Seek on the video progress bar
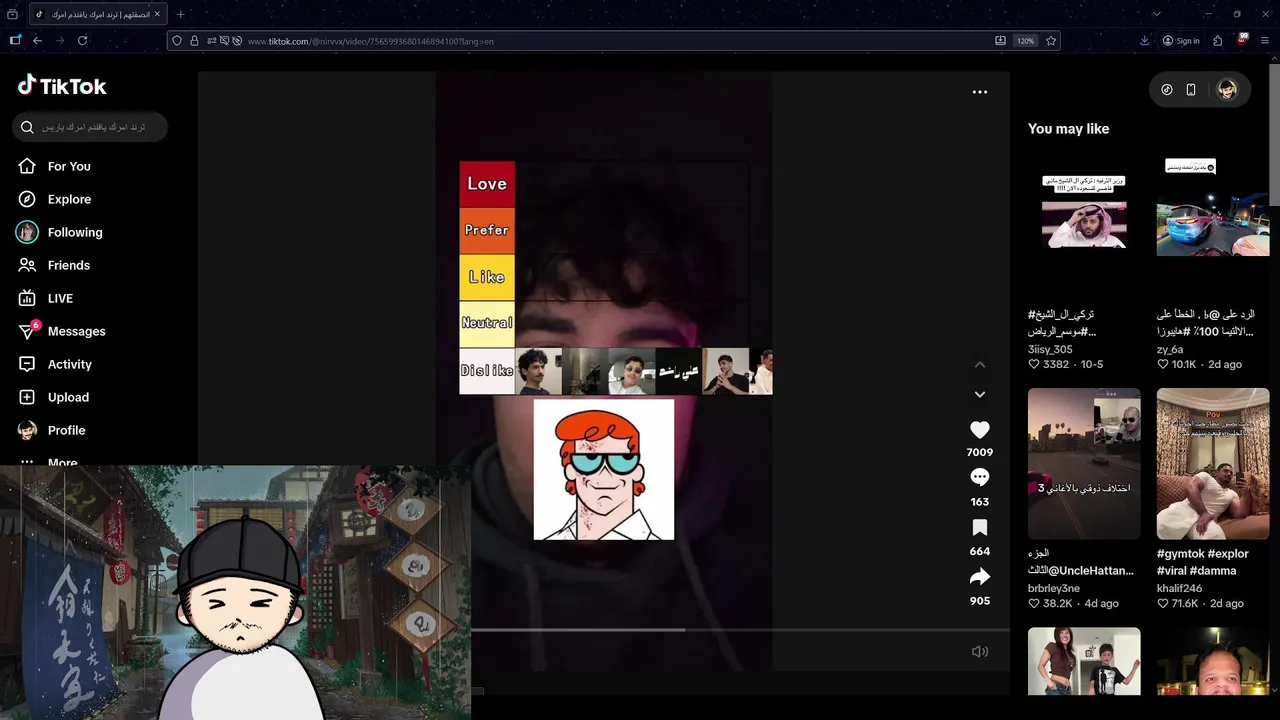 740,630
